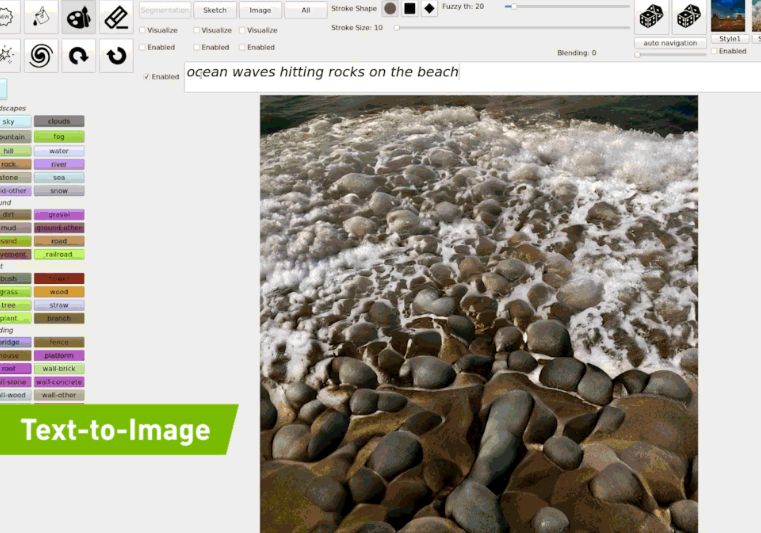Pick the tree label swatch
The width and height of the screenshot is (761, 533).
15,305
